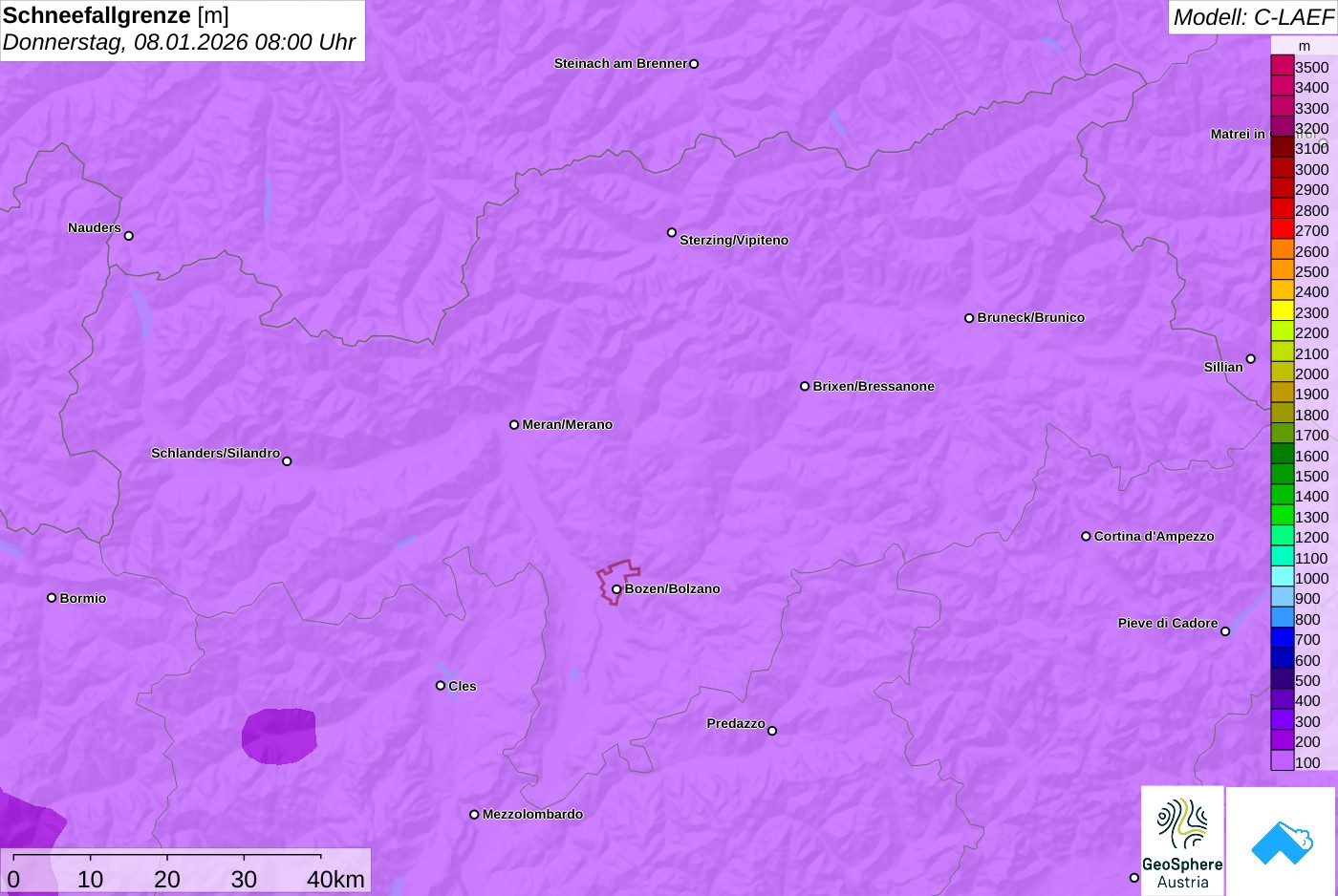Click the 1200 value in legend

click(1311, 537)
